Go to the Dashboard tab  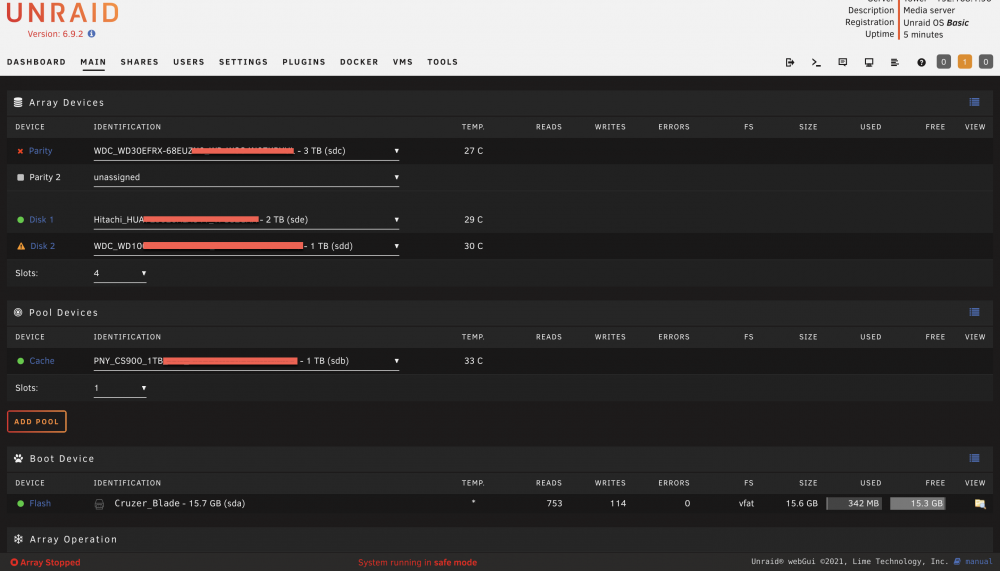coord(36,62)
